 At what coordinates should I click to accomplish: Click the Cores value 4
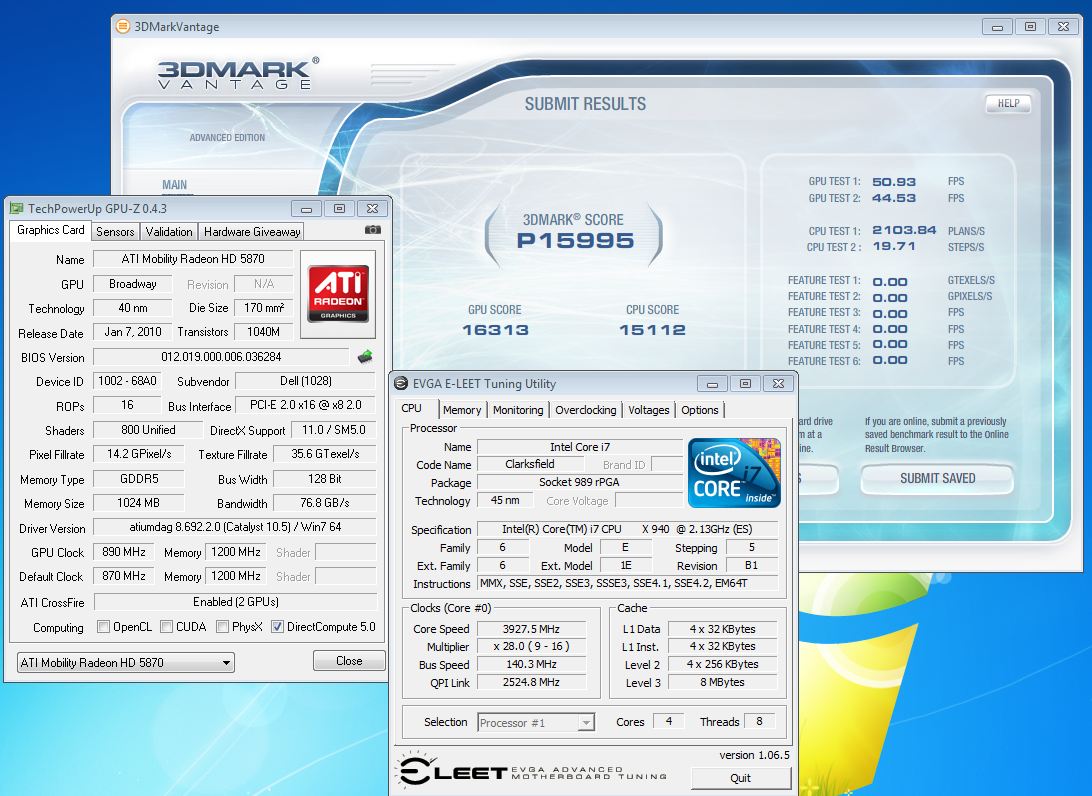coord(669,721)
